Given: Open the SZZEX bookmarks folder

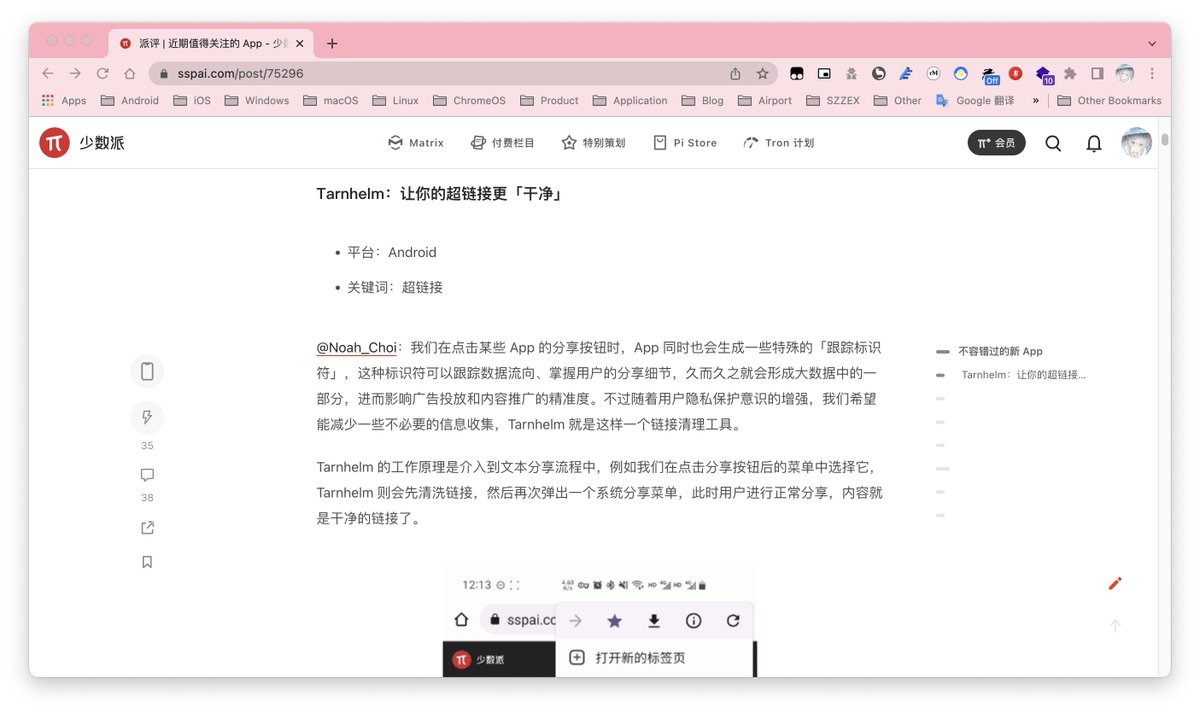Looking at the screenshot, I should click(x=833, y=100).
